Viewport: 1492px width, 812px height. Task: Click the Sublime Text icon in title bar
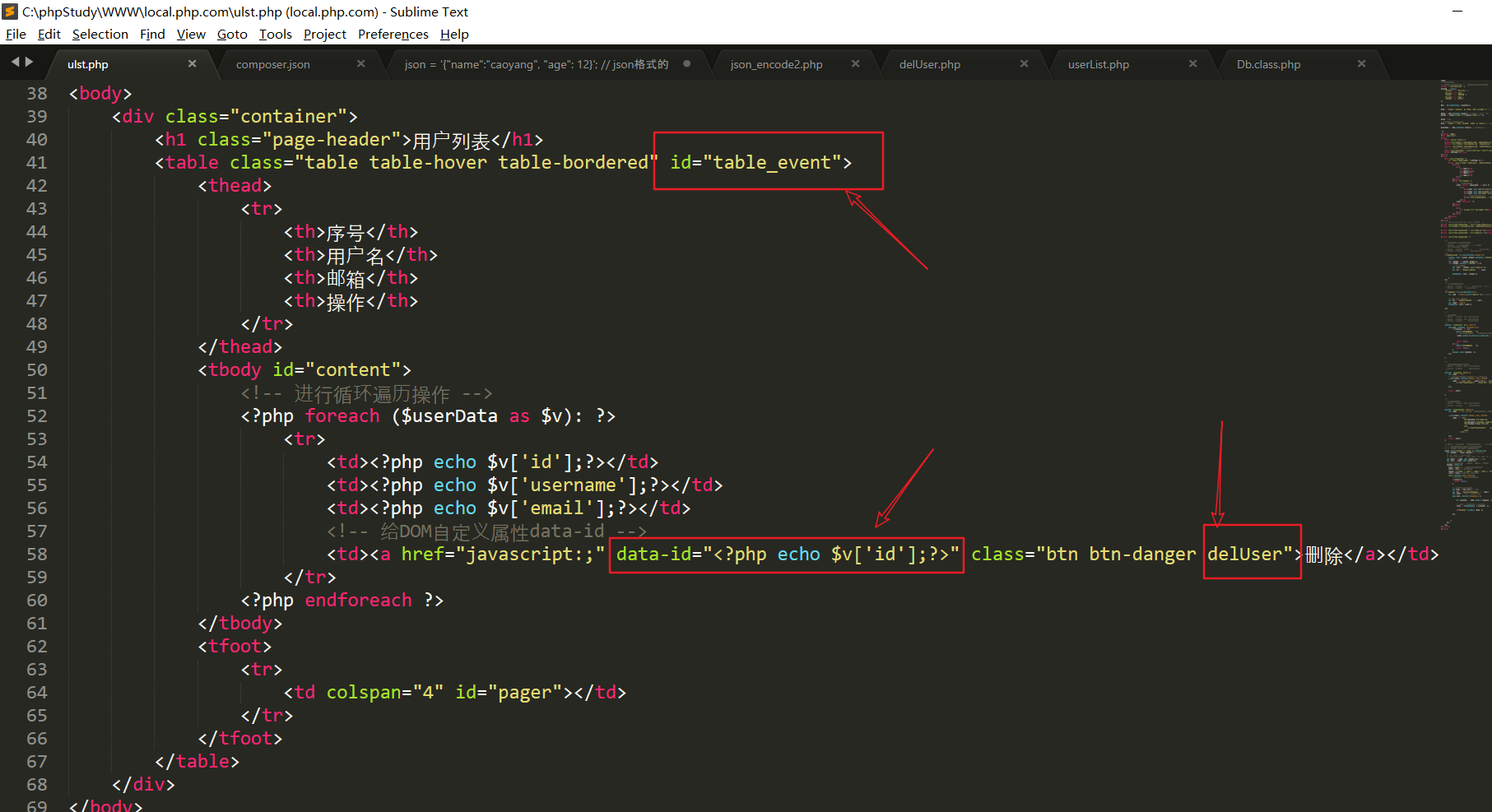tap(10, 12)
